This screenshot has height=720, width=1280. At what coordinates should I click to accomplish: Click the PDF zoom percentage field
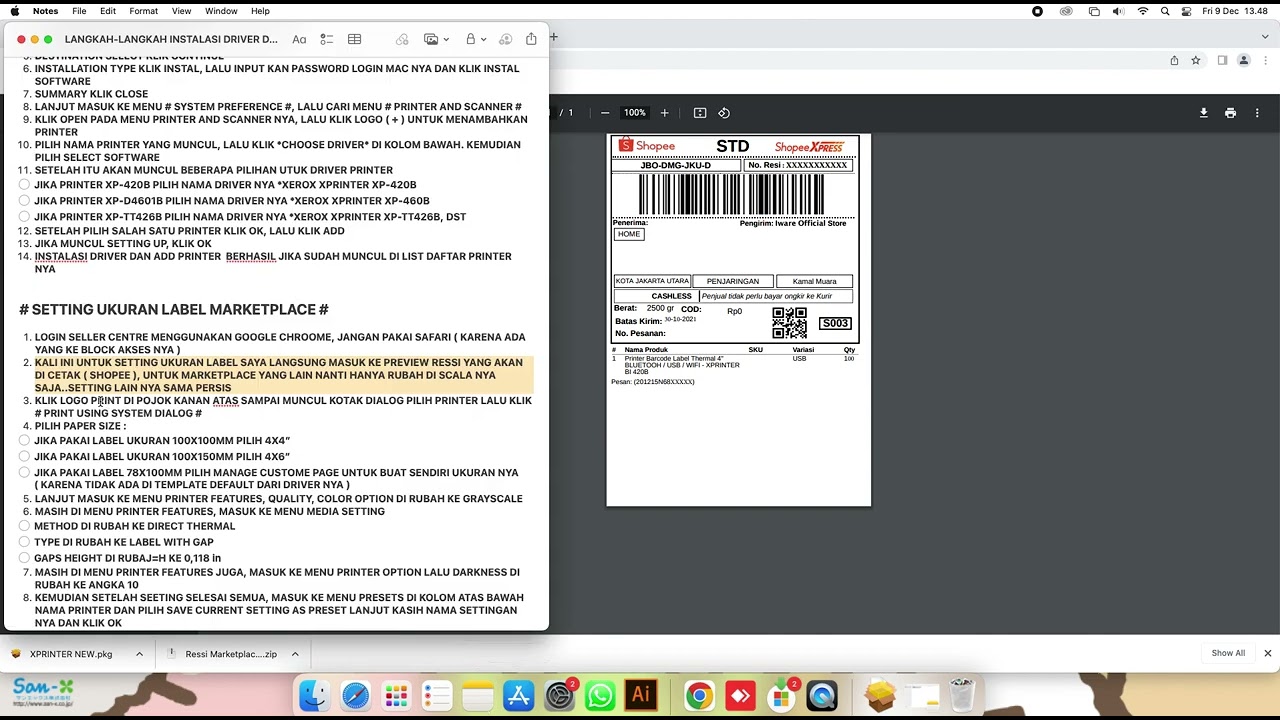click(x=635, y=113)
